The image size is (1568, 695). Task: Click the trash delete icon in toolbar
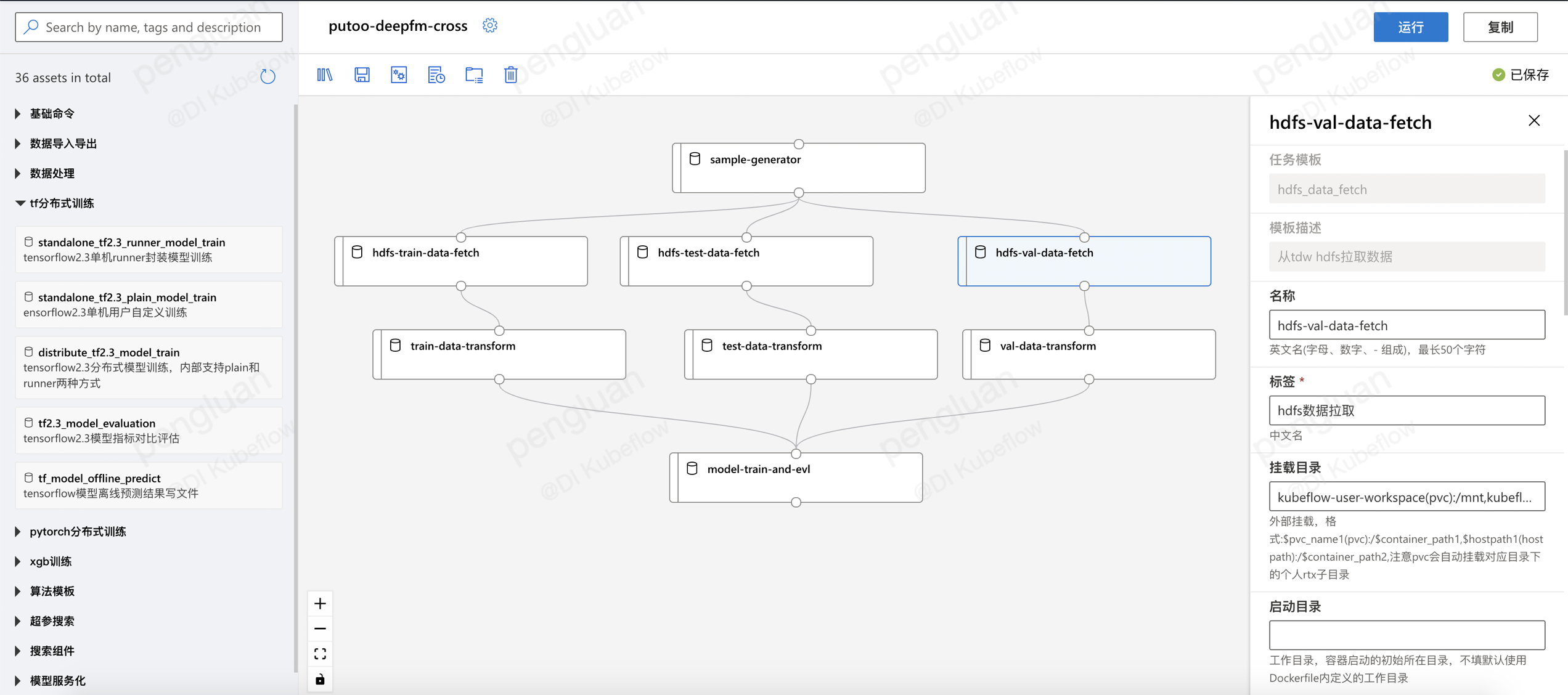510,75
